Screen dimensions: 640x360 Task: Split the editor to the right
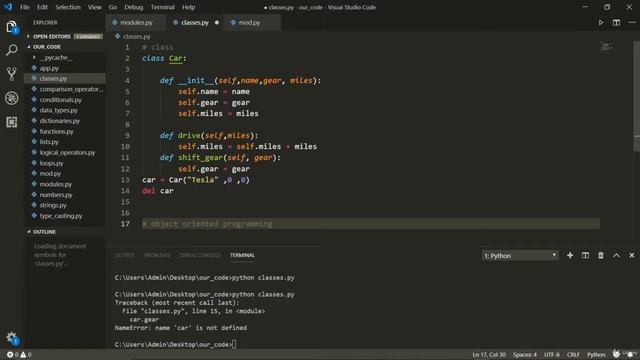(x=616, y=22)
